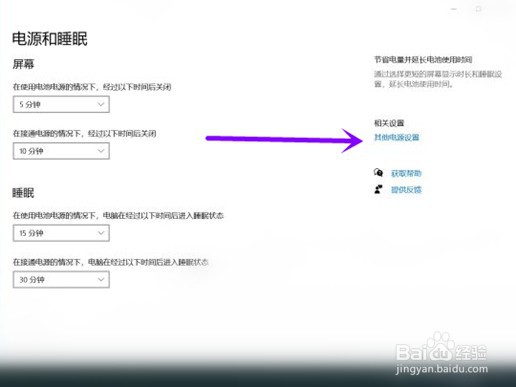516x387 pixels.
Task: Open the screen-off when plugged in dropdown showing 10 分钟
Action: [61, 151]
